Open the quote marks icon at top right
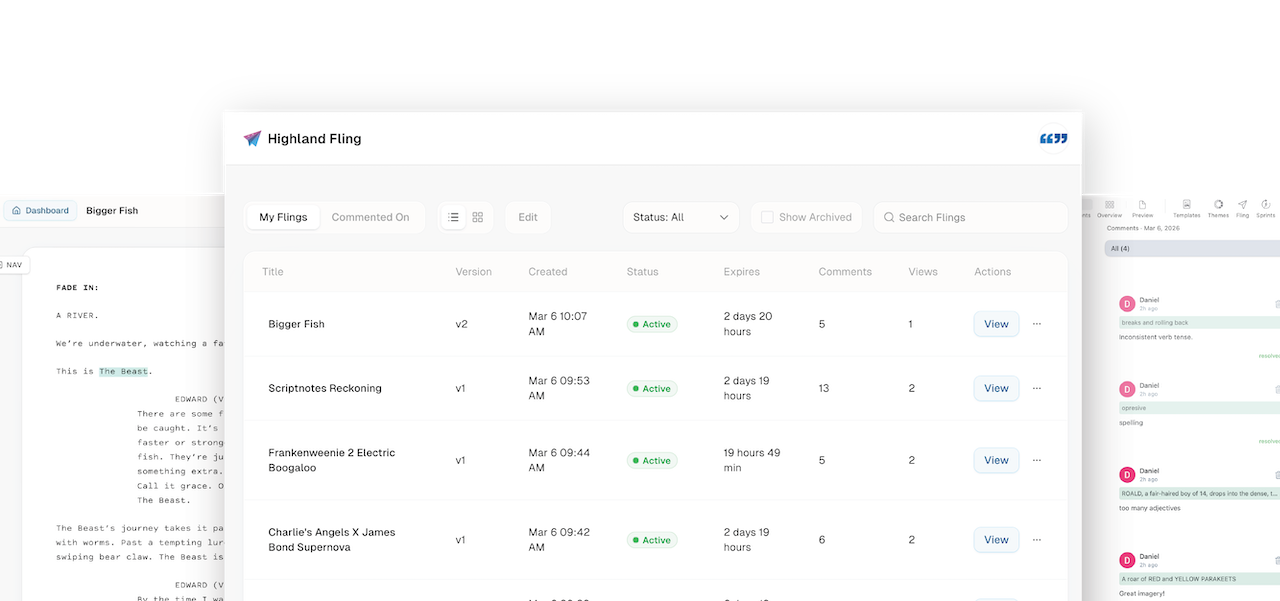This screenshot has height=601, width=1280. [1053, 137]
